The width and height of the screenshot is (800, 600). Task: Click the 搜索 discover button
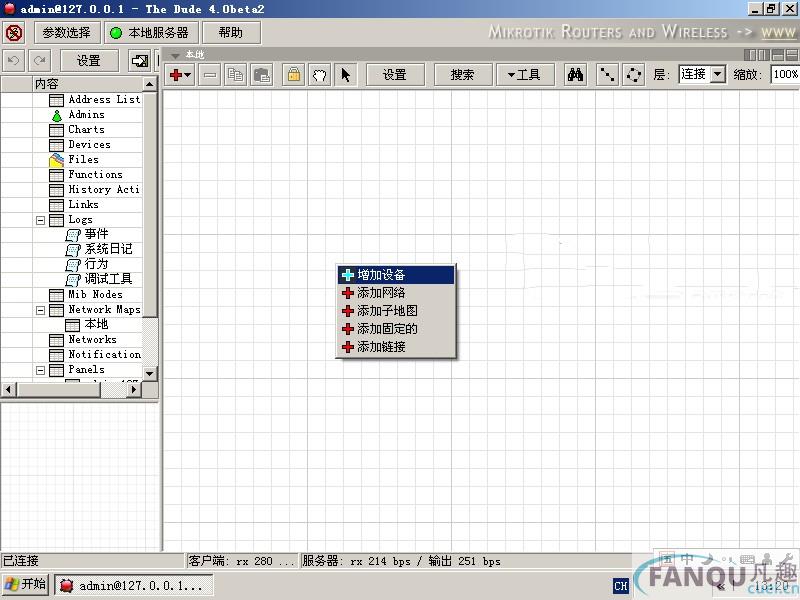(x=463, y=75)
